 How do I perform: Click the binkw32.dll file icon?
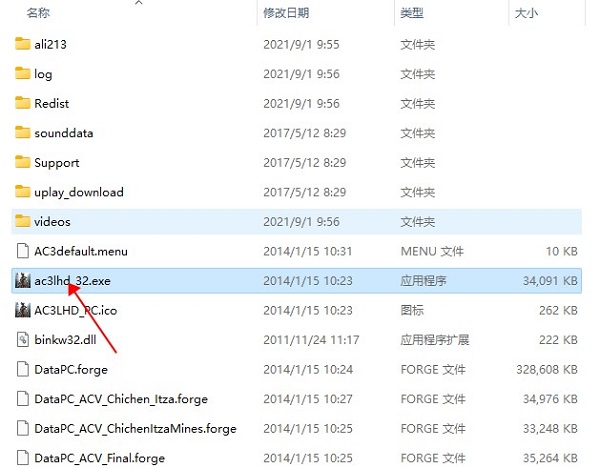[x=24, y=340]
